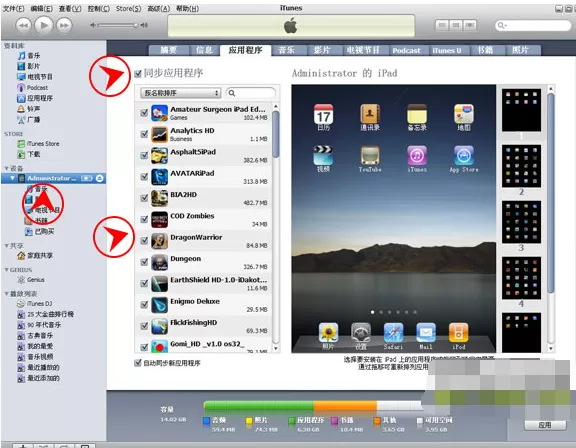Open 家庭共享 in sidebar
Viewport: 576px width, 448px height.
35,255
